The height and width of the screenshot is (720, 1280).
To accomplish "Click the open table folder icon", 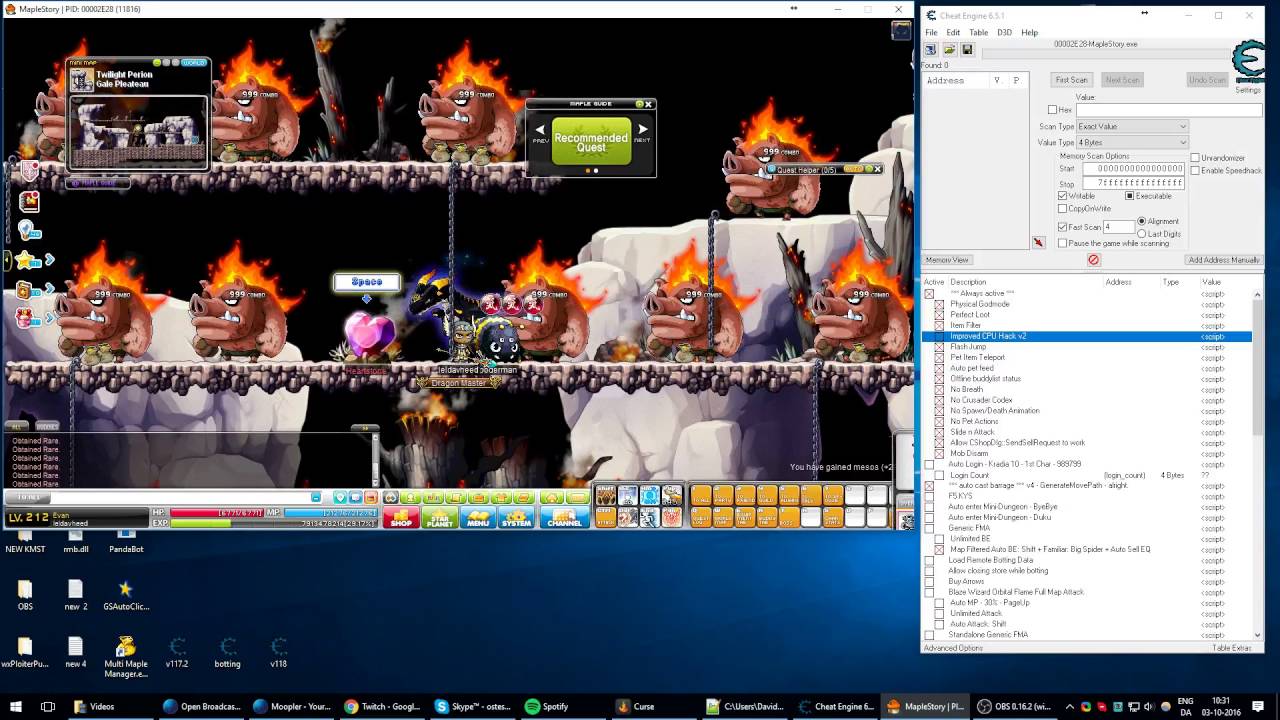I will pos(949,49).
